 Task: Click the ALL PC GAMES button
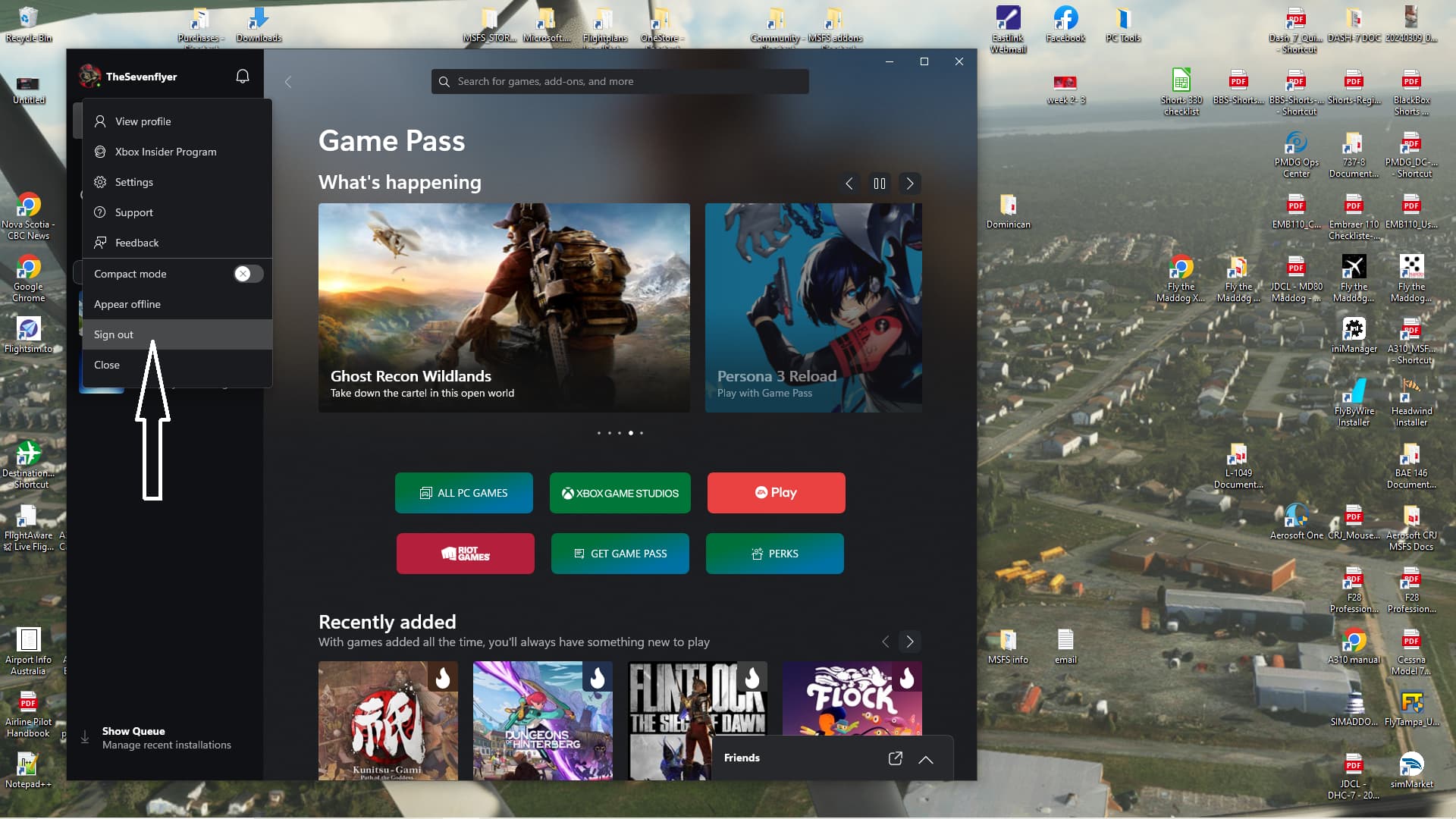pos(464,493)
